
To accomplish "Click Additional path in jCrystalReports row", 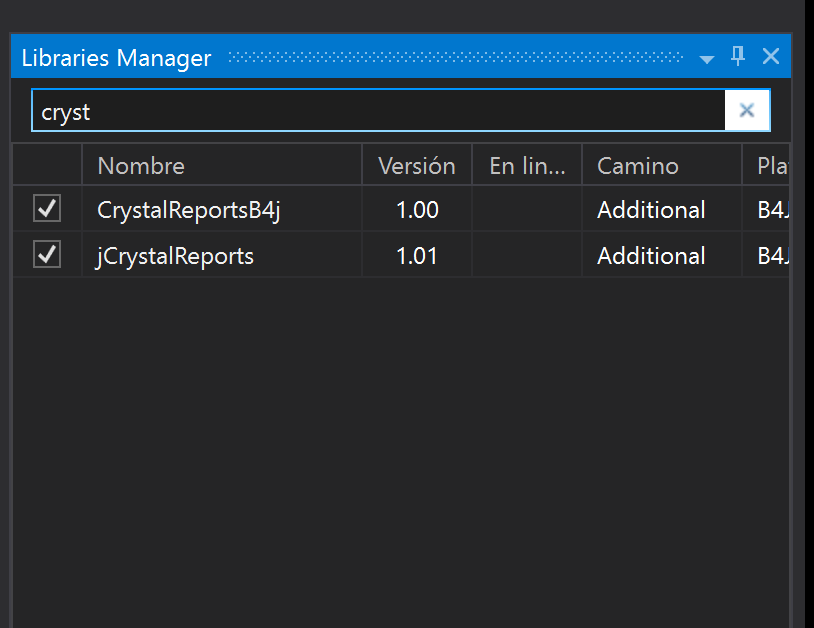I will tap(651, 256).
